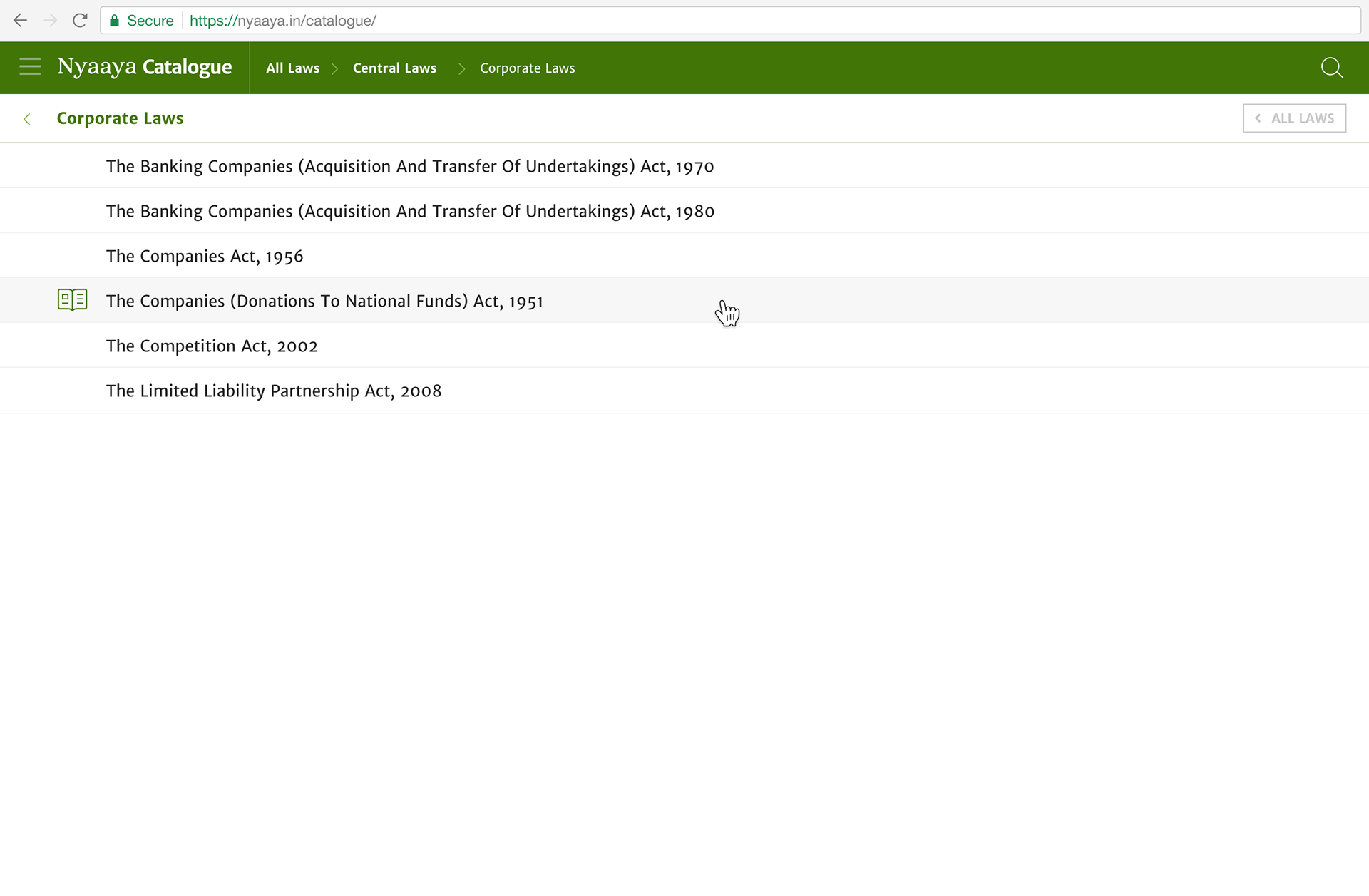Click chevron between All Laws and Central Laws
This screenshot has width=1369, height=896.
[x=334, y=68]
